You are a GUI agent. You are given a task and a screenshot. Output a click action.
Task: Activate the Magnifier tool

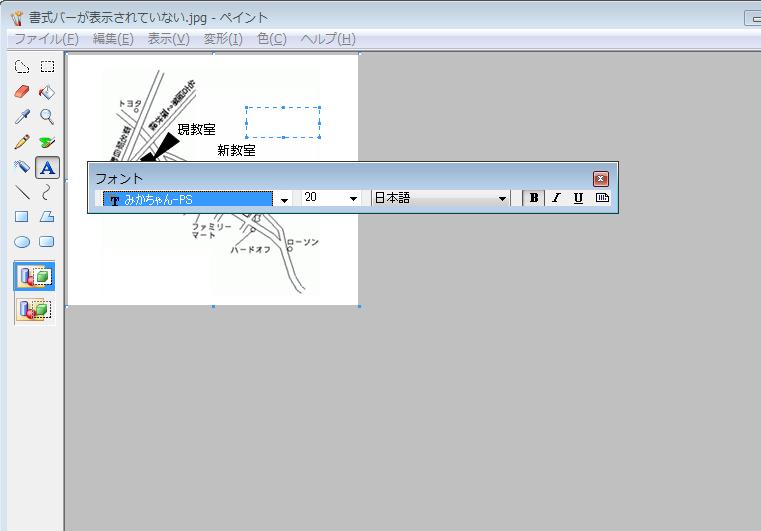pos(47,116)
